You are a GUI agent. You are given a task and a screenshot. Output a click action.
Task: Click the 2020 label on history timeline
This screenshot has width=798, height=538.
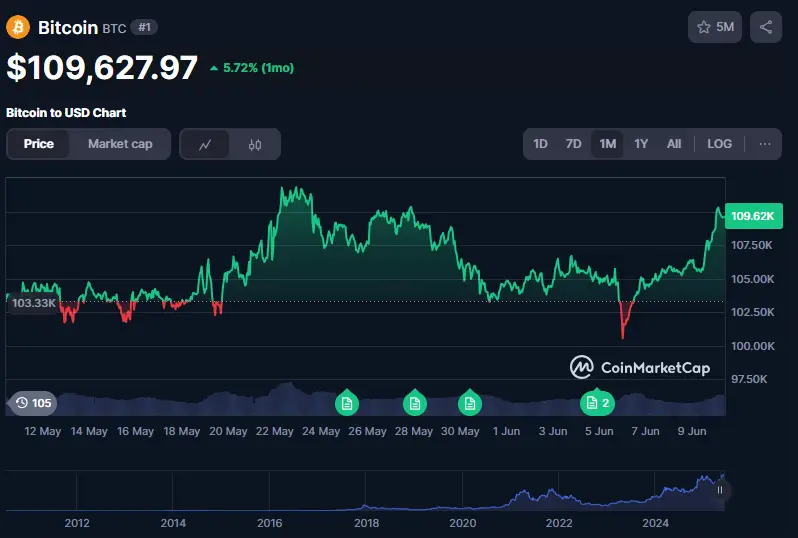point(463,523)
